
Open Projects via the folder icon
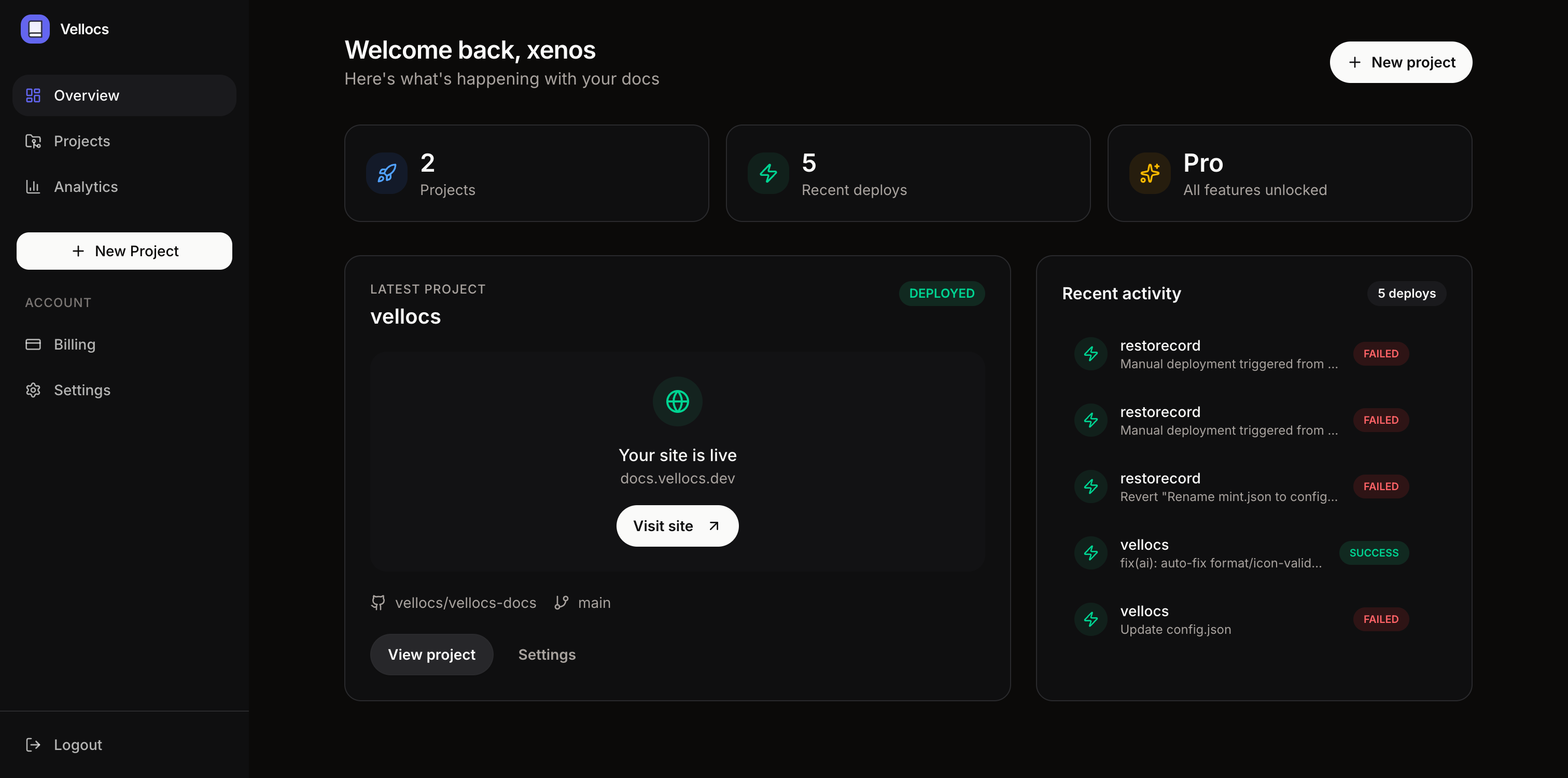click(33, 141)
